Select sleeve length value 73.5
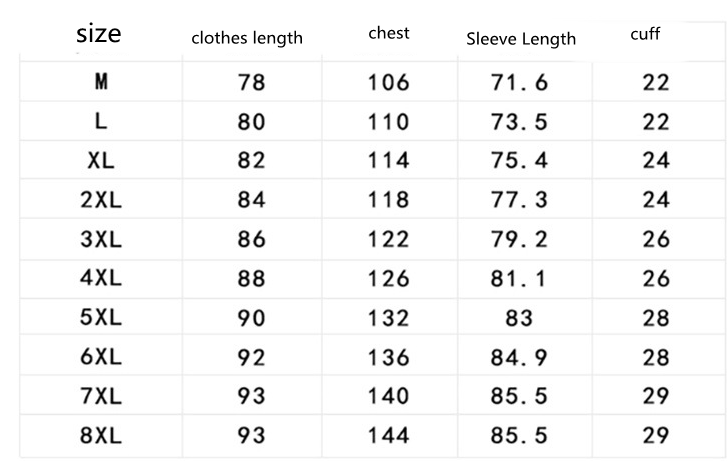The image size is (727, 461). tap(520, 122)
